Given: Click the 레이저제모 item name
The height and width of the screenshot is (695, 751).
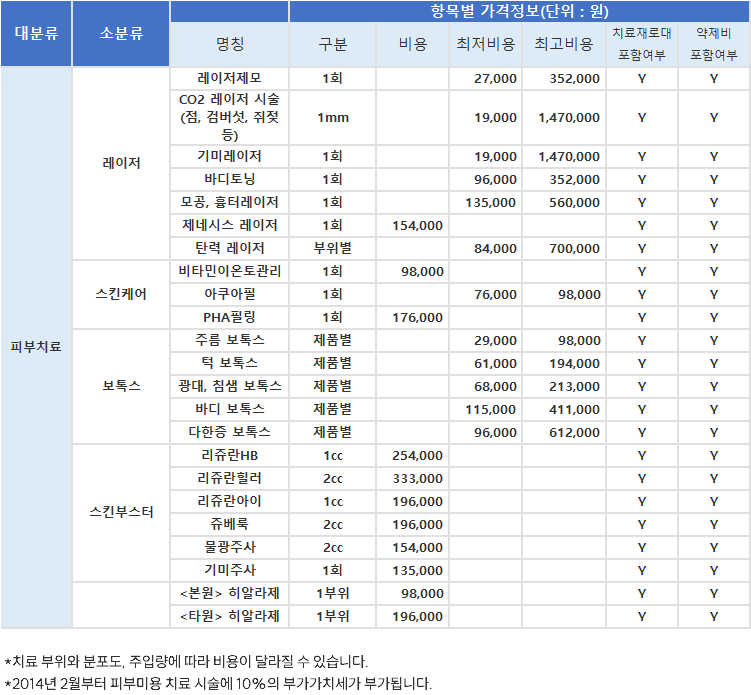Looking at the screenshot, I should click(x=230, y=77).
